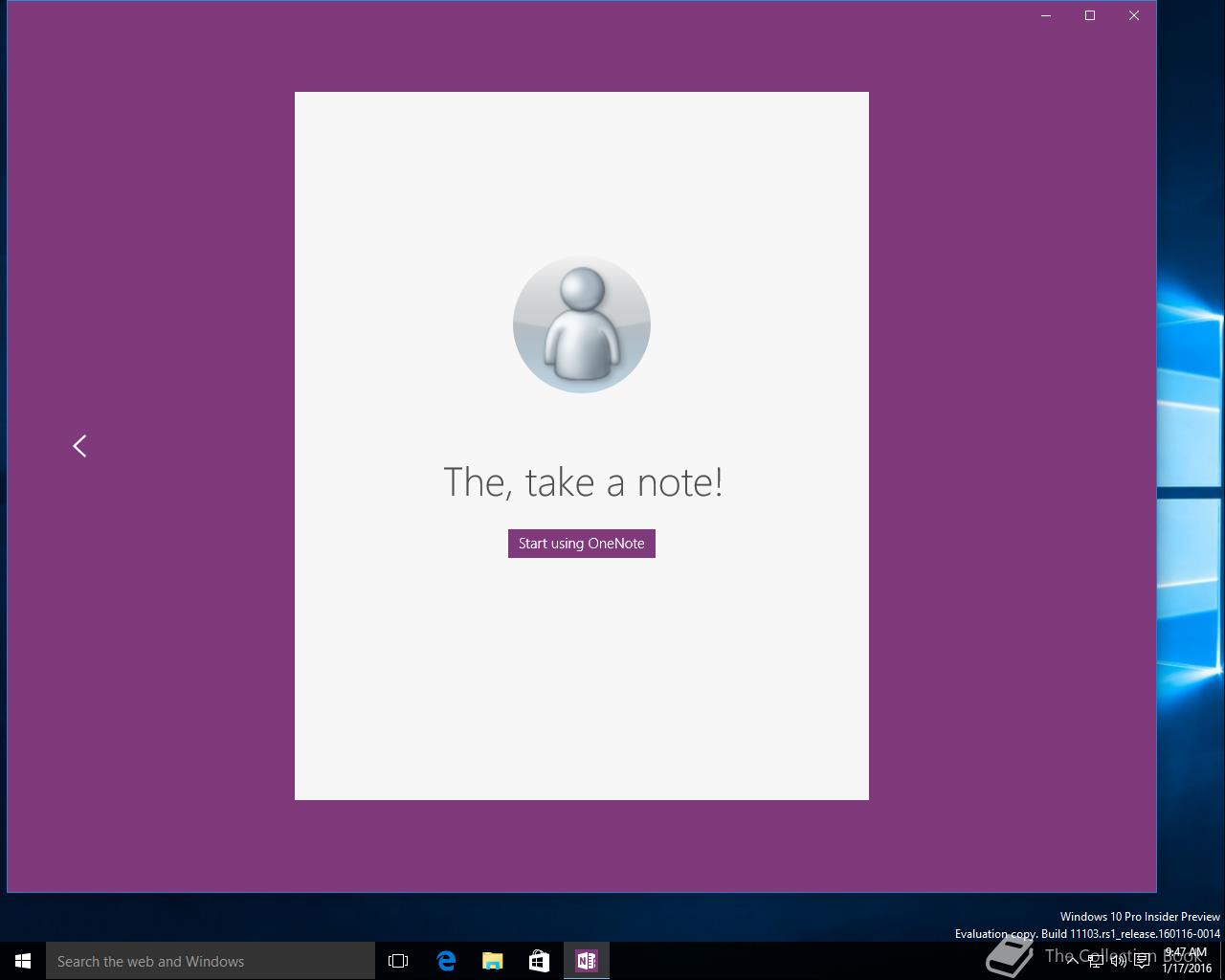
Task: Open network status in the system tray
Action: click(x=1096, y=961)
